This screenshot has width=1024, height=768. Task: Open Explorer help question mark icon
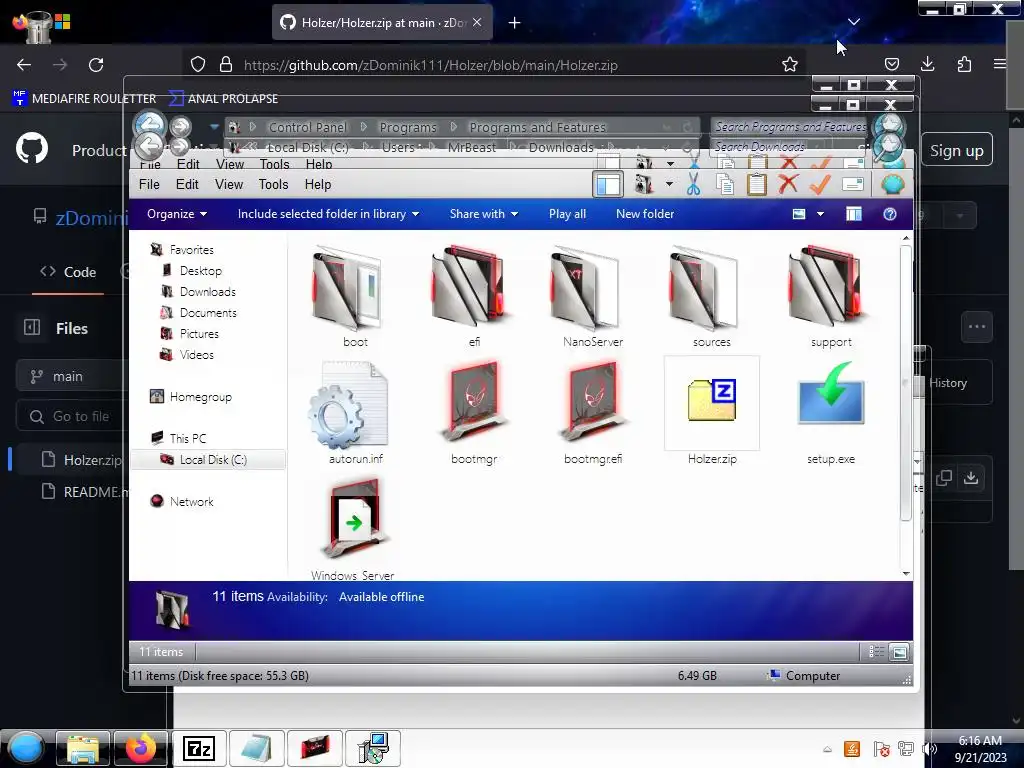(889, 214)
